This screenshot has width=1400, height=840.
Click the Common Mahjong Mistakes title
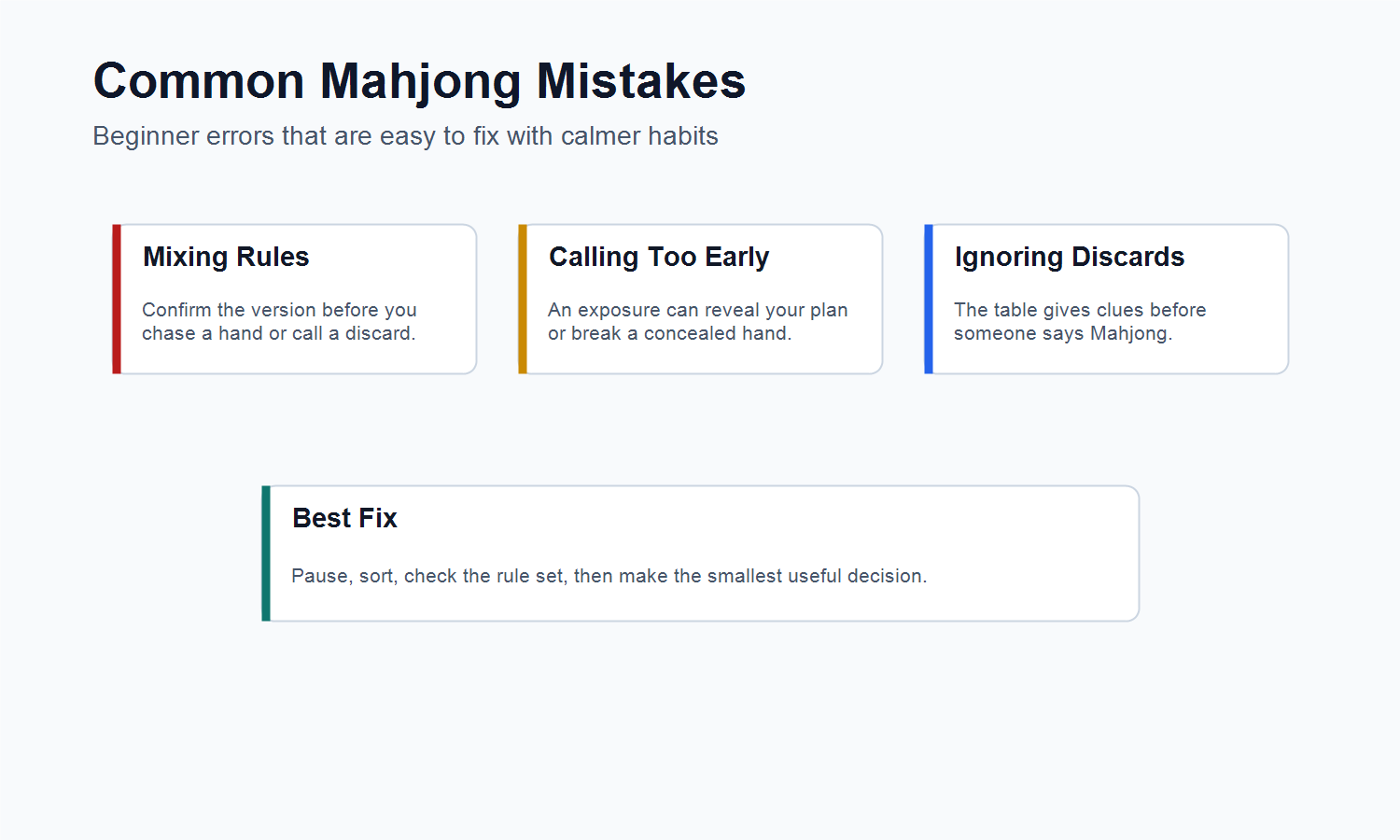tap(419, 81)
